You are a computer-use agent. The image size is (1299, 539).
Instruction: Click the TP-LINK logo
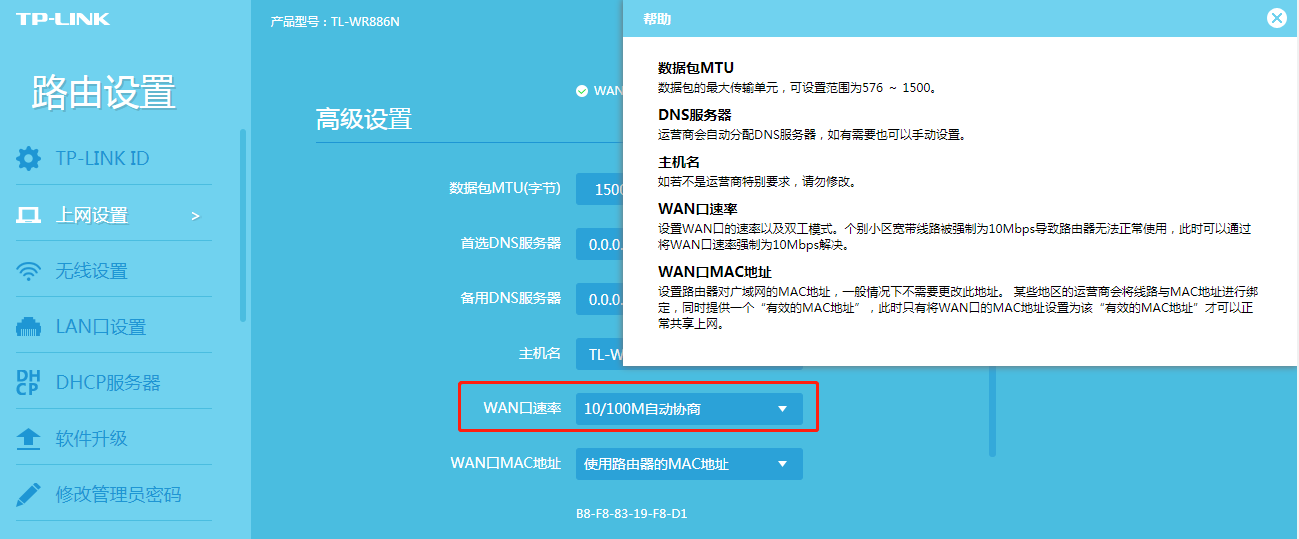coord(62,19)
